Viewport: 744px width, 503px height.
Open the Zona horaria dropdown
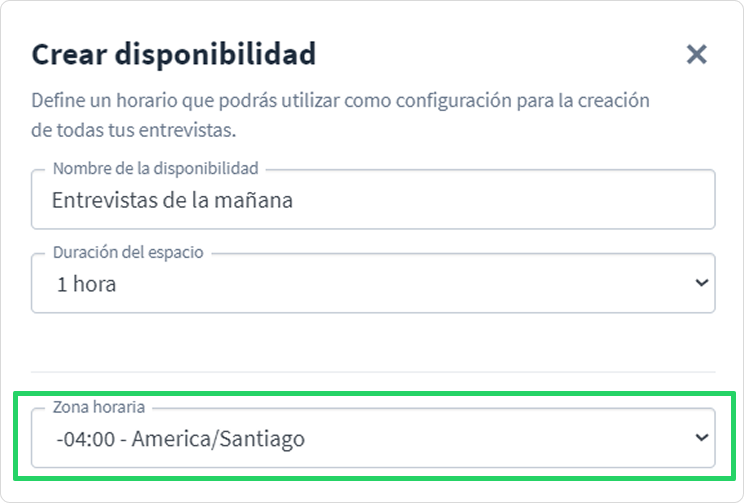click(x=373, y=438)
